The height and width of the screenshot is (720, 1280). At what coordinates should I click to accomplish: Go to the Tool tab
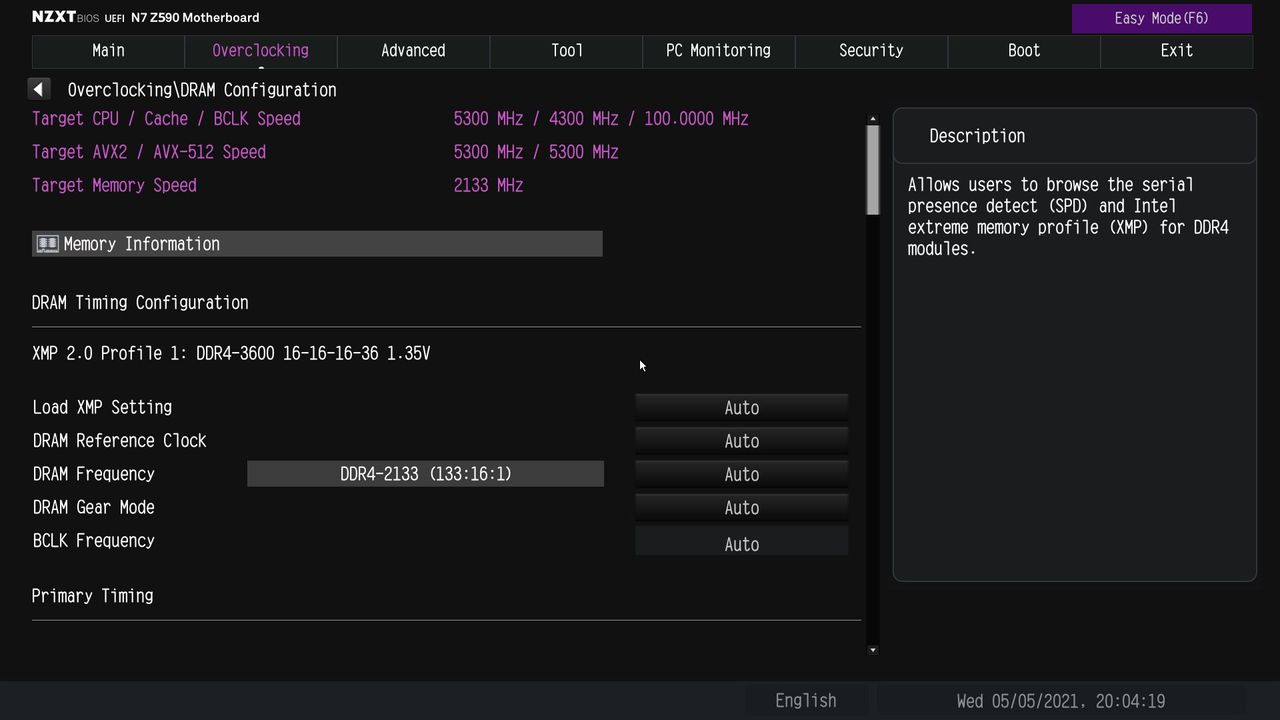click(566, 51)
